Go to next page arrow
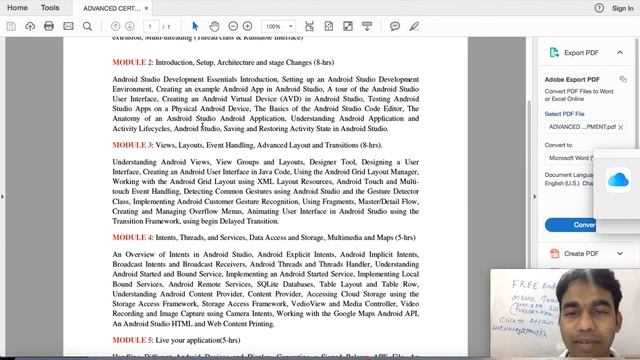640x360 pixels. pyautogui.click(x=130, y=27)
